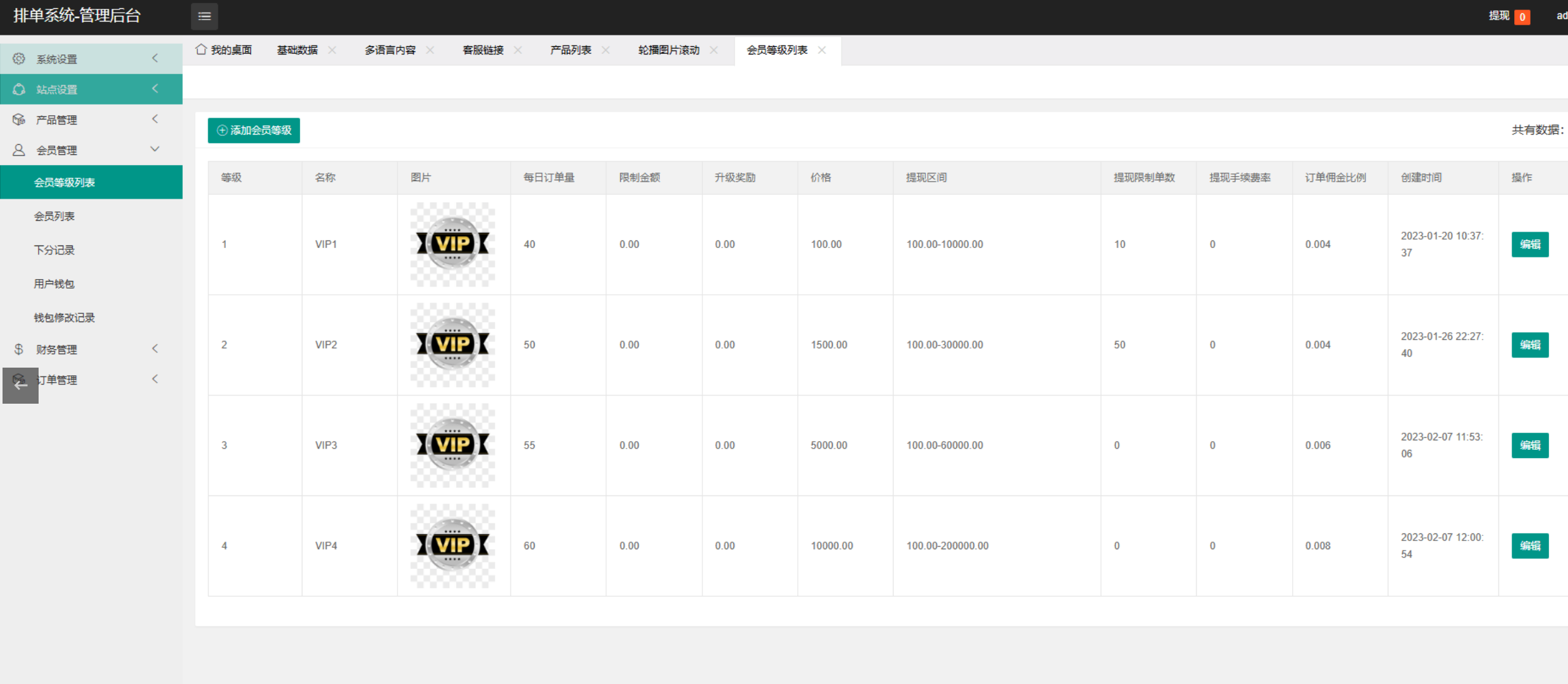Click 编辑 button for VIP3 row

[1529, 445]
